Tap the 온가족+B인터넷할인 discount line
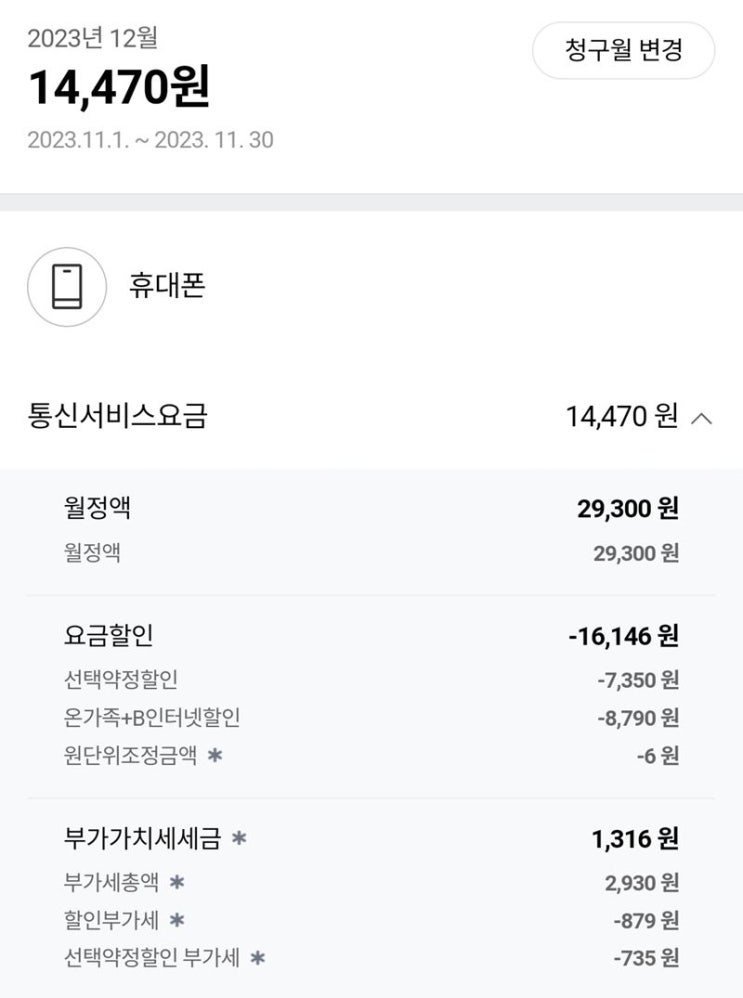Viewport: 743px width, 998px height. tap(152, 717)
